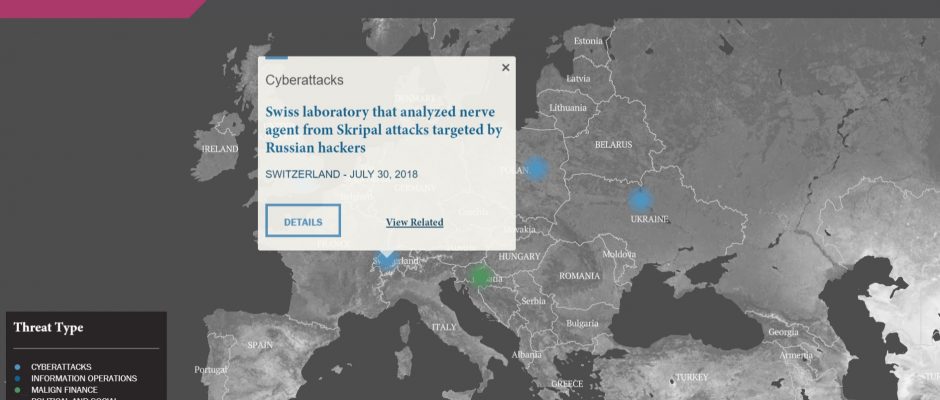Click the Threat Type legend heading
The height and width of the screenshot is (400, 940).
49,327
